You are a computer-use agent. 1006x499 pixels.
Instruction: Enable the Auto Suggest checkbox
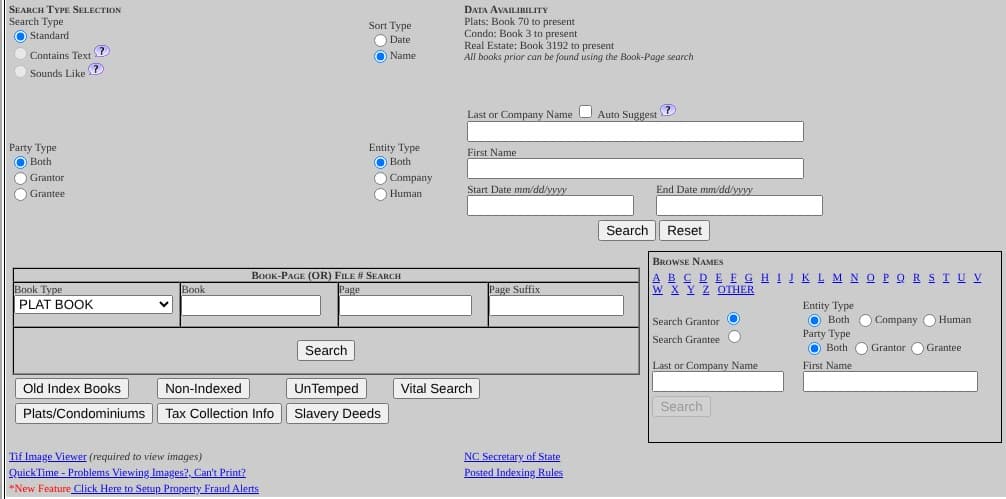[585, 112]
